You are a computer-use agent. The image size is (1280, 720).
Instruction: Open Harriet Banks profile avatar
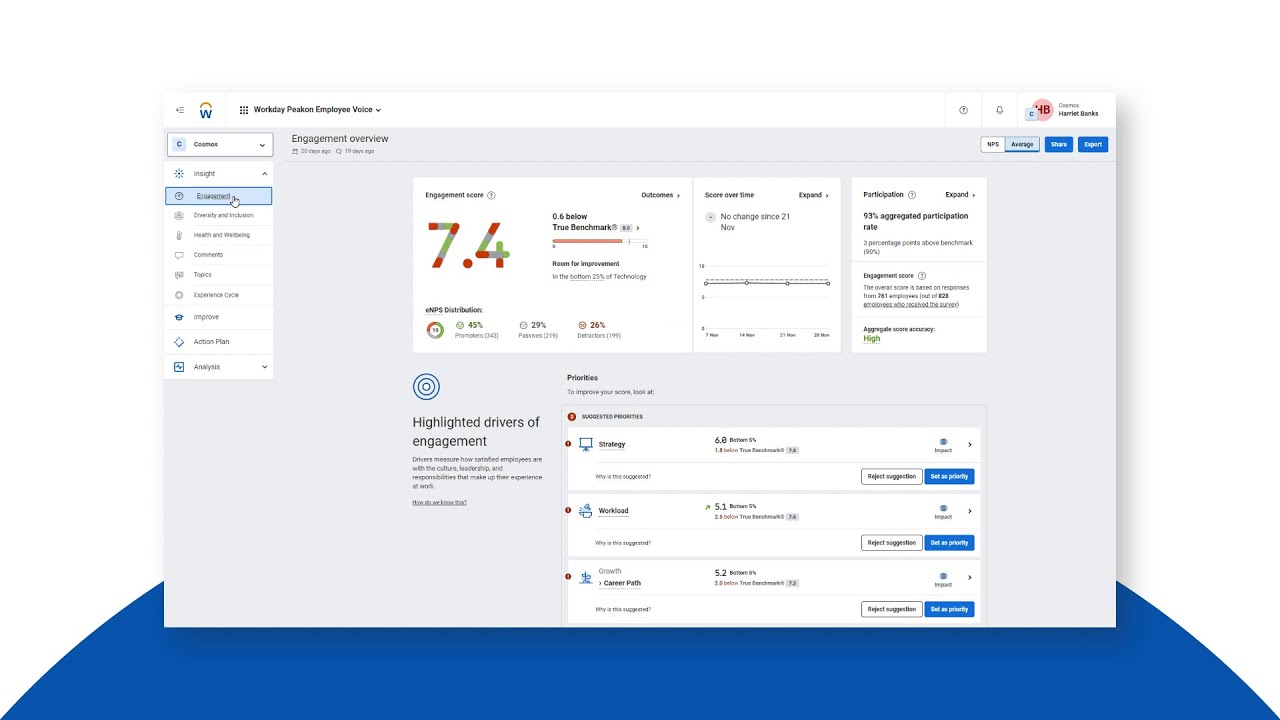click(x=1042, y=109)
